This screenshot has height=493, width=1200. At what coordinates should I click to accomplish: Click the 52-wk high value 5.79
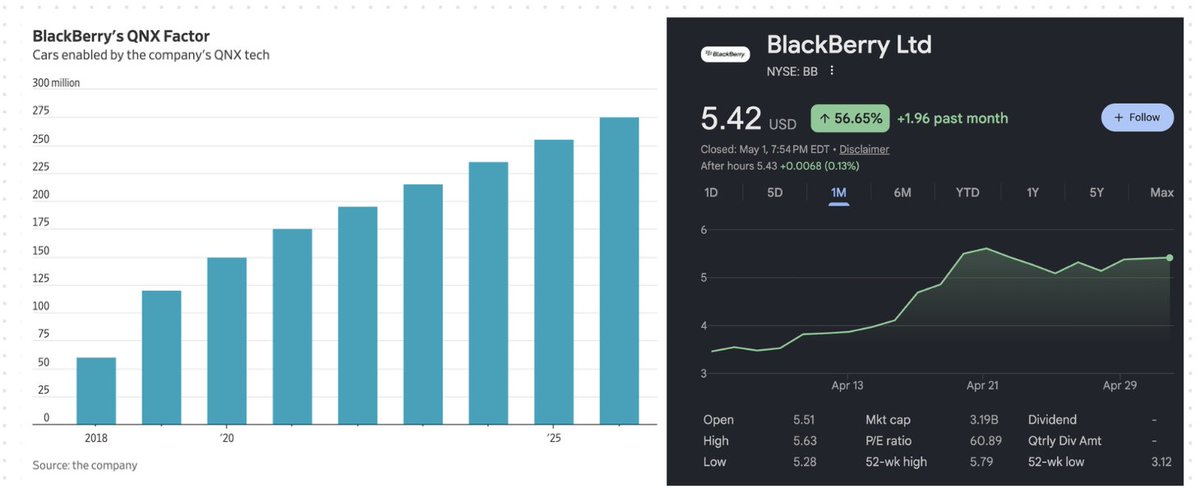(x=984, y=462)
